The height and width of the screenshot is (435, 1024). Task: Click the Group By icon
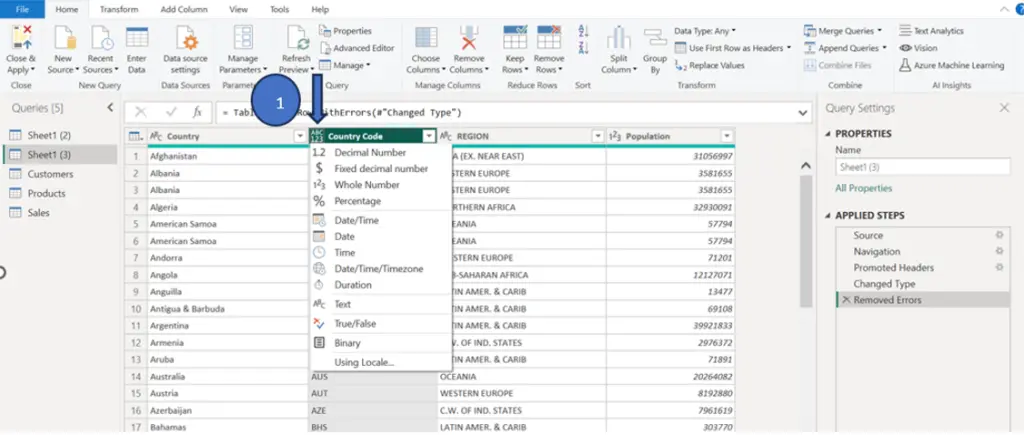[654, 38]
